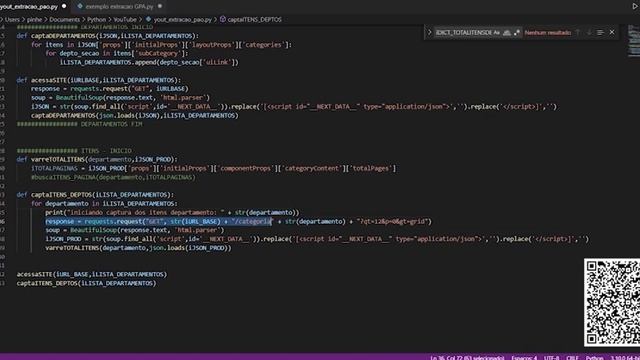640x360 pixels.
Task: Open the YouTube breadcrumb folder
Action: coord(125,19)
